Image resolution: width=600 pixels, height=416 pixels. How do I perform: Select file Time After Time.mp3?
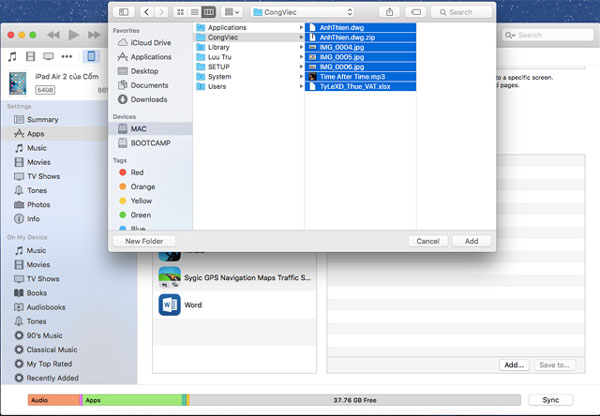360,76
